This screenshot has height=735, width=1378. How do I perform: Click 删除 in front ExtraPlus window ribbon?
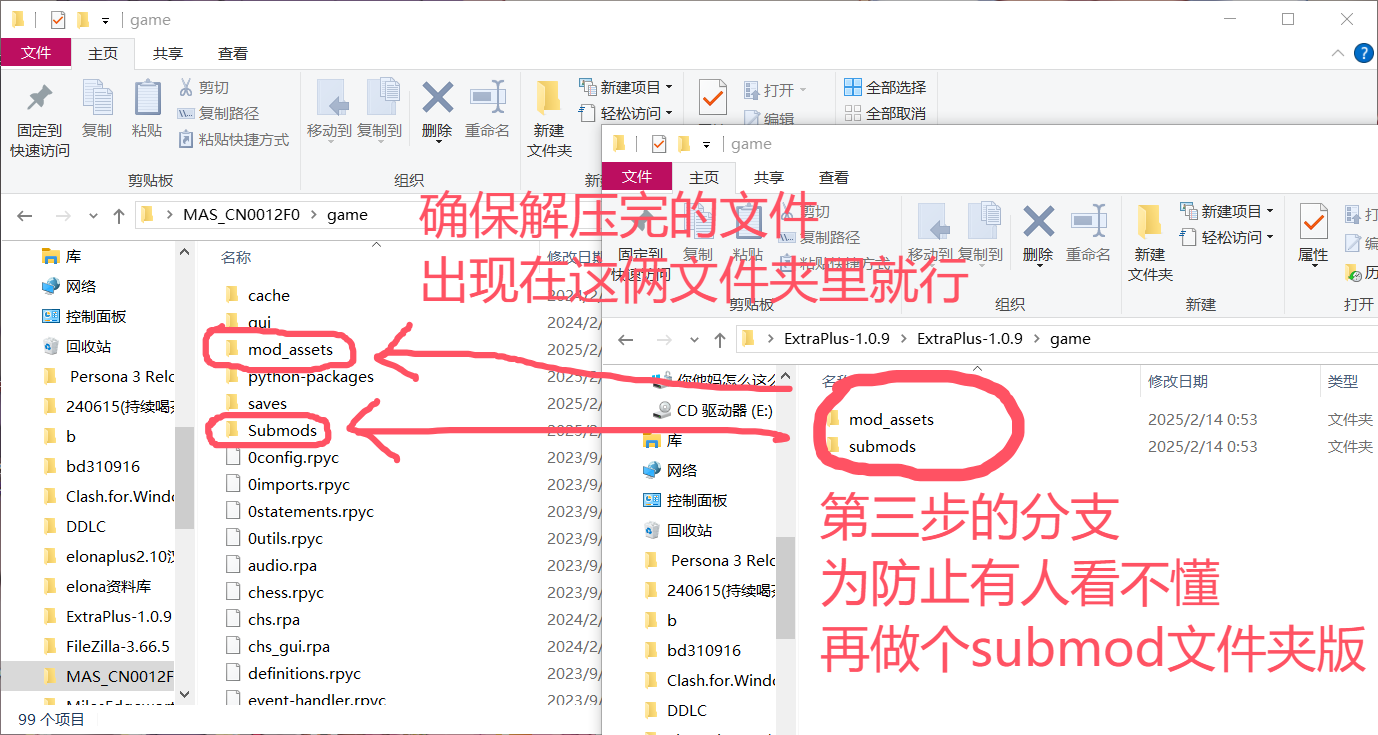(1039, 233)
